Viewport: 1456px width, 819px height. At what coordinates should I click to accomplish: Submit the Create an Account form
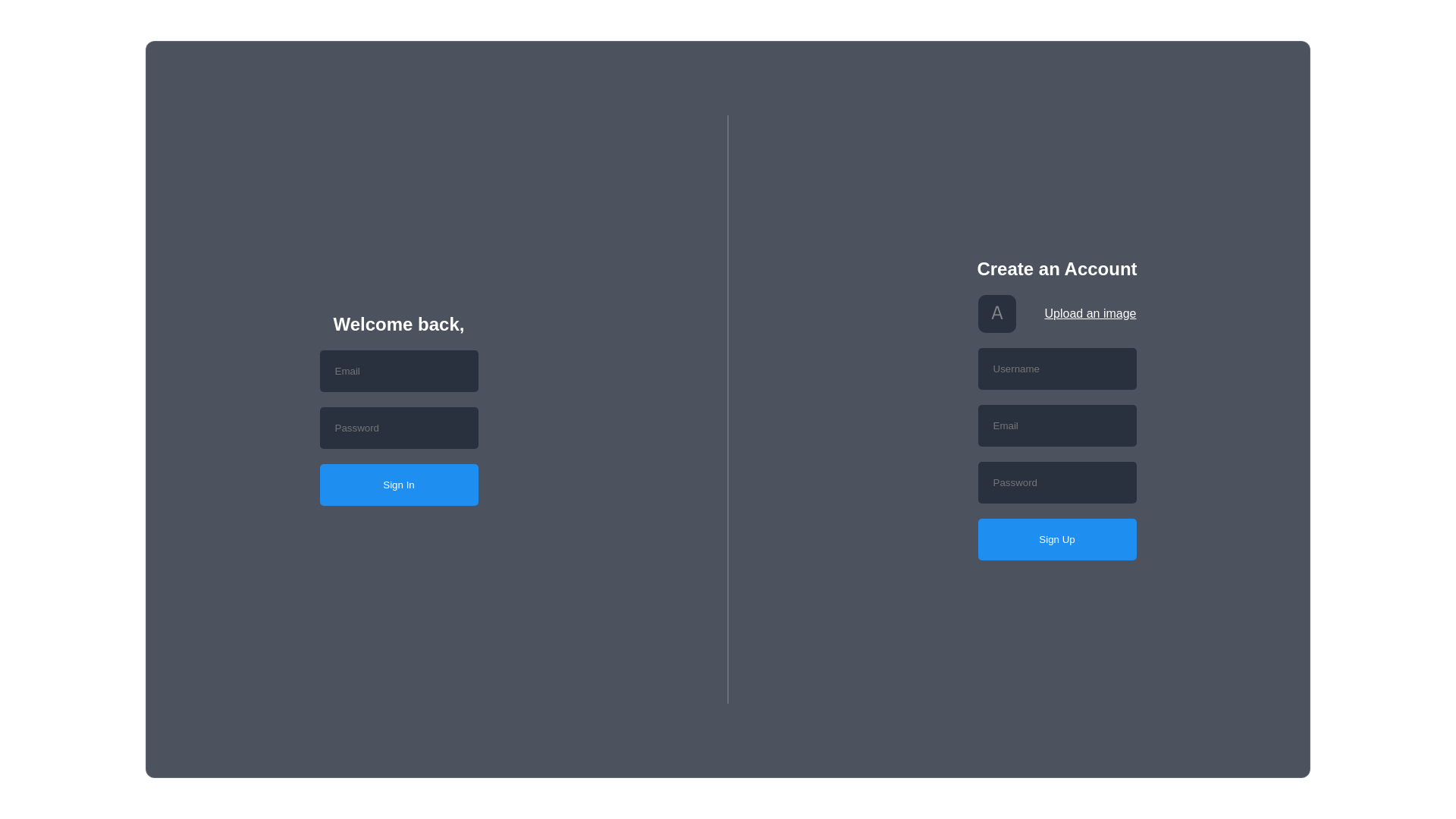[x=1056, y=539]
